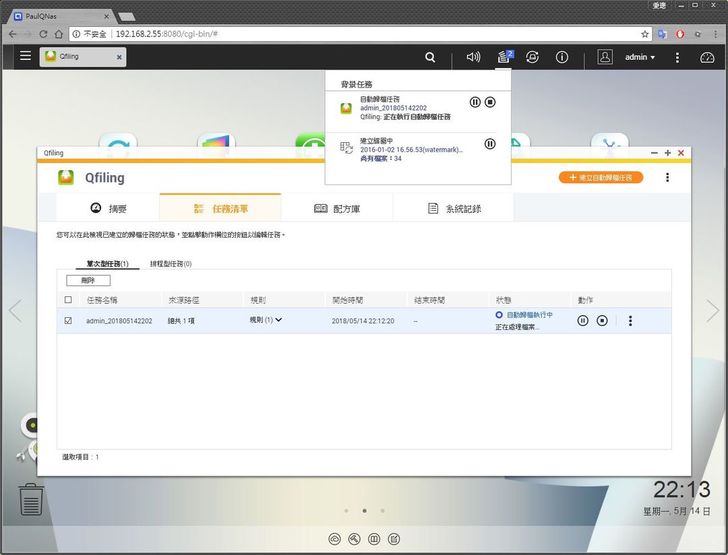Open the desktop trash can
The height and width of the screenshot is (555, 728).
coord(32,498)
